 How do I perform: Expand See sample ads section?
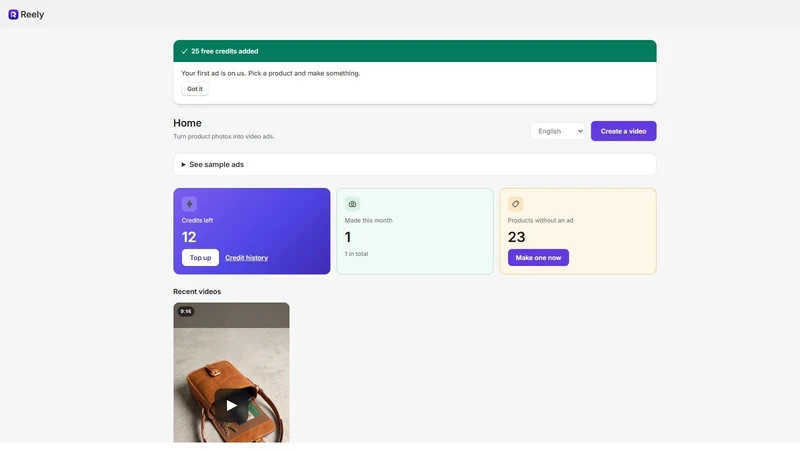415,164
